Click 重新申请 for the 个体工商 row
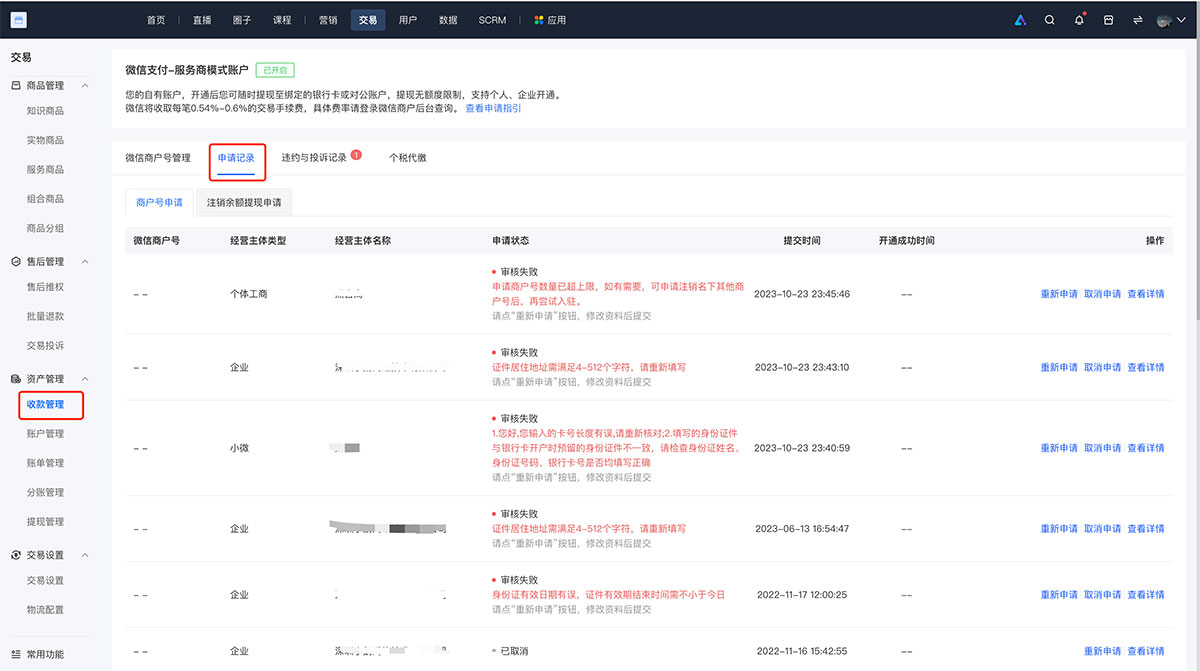 coord(1059,294)
